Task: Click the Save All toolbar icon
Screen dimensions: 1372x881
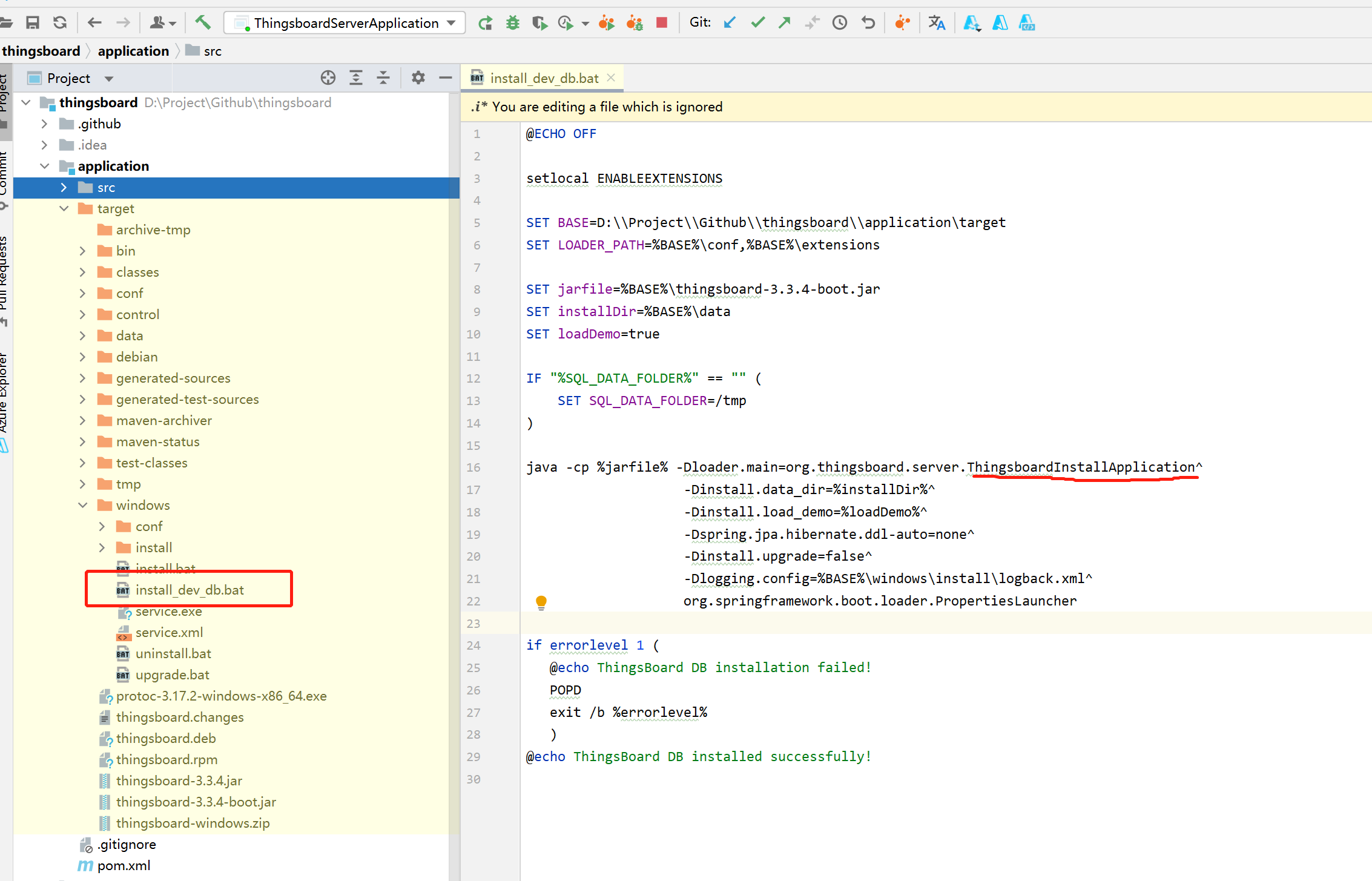Action: pos(33,23)
